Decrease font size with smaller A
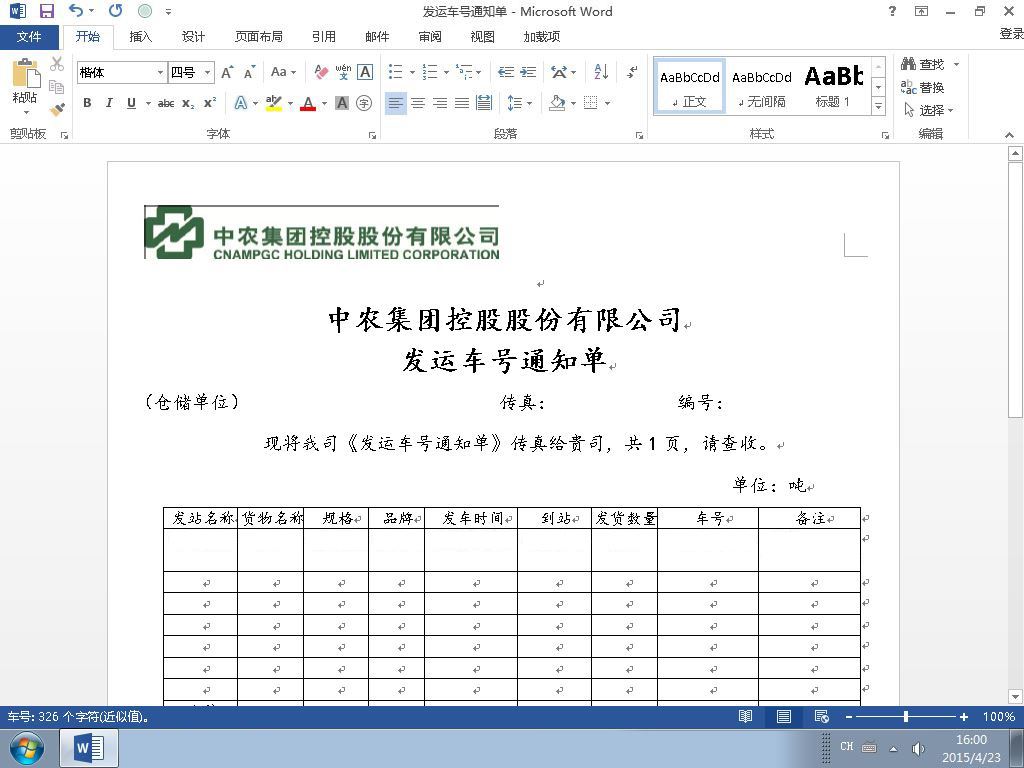This screenshot has height=768, width=1024. 249,72
